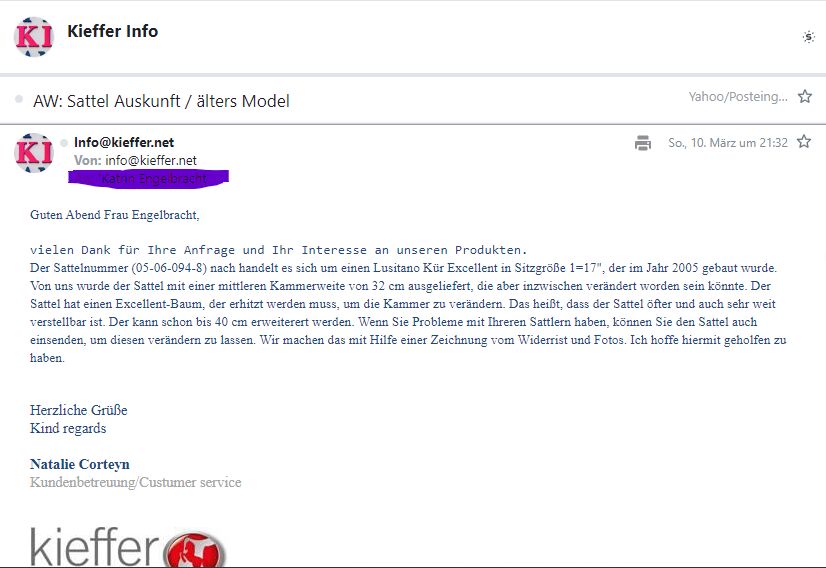Viewport: 826px width, 568px height.
Task: Click the redacted recipient name line
Action: coord(148,178)
